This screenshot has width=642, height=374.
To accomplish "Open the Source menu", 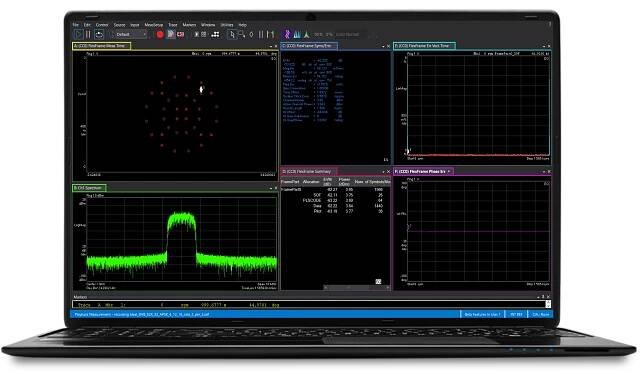I will click(119, 25).
